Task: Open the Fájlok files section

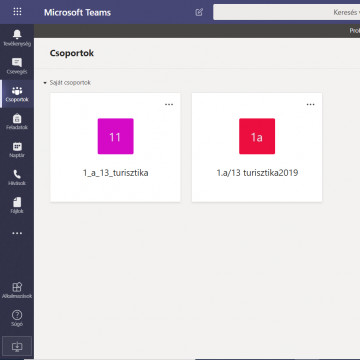Action: click(17, 205)
